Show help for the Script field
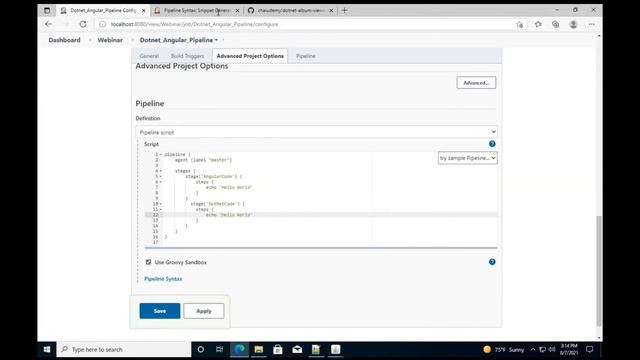640x360 pixels. (492, 144)
